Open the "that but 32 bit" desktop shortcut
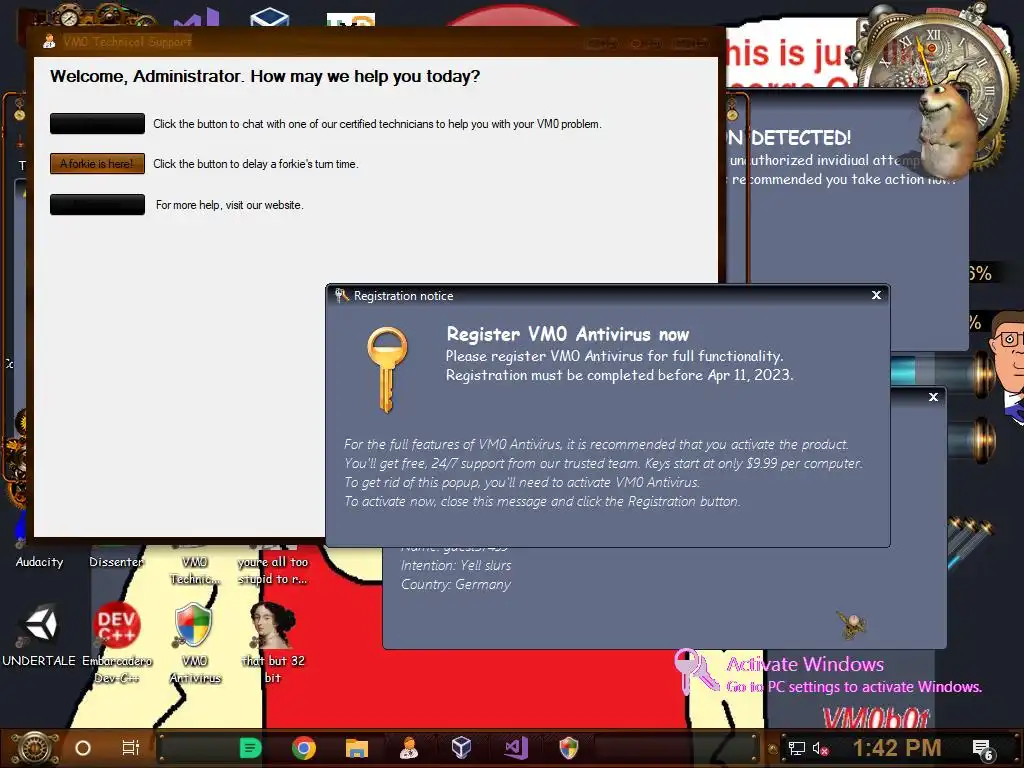Viewport: 1024px width, 768px height. click(x=273, y=641)
